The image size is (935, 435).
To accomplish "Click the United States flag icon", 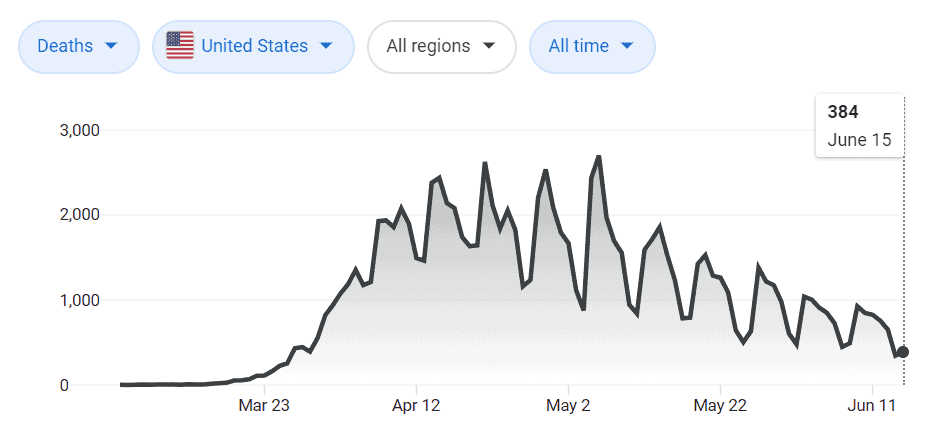I will tap(180, 46).
